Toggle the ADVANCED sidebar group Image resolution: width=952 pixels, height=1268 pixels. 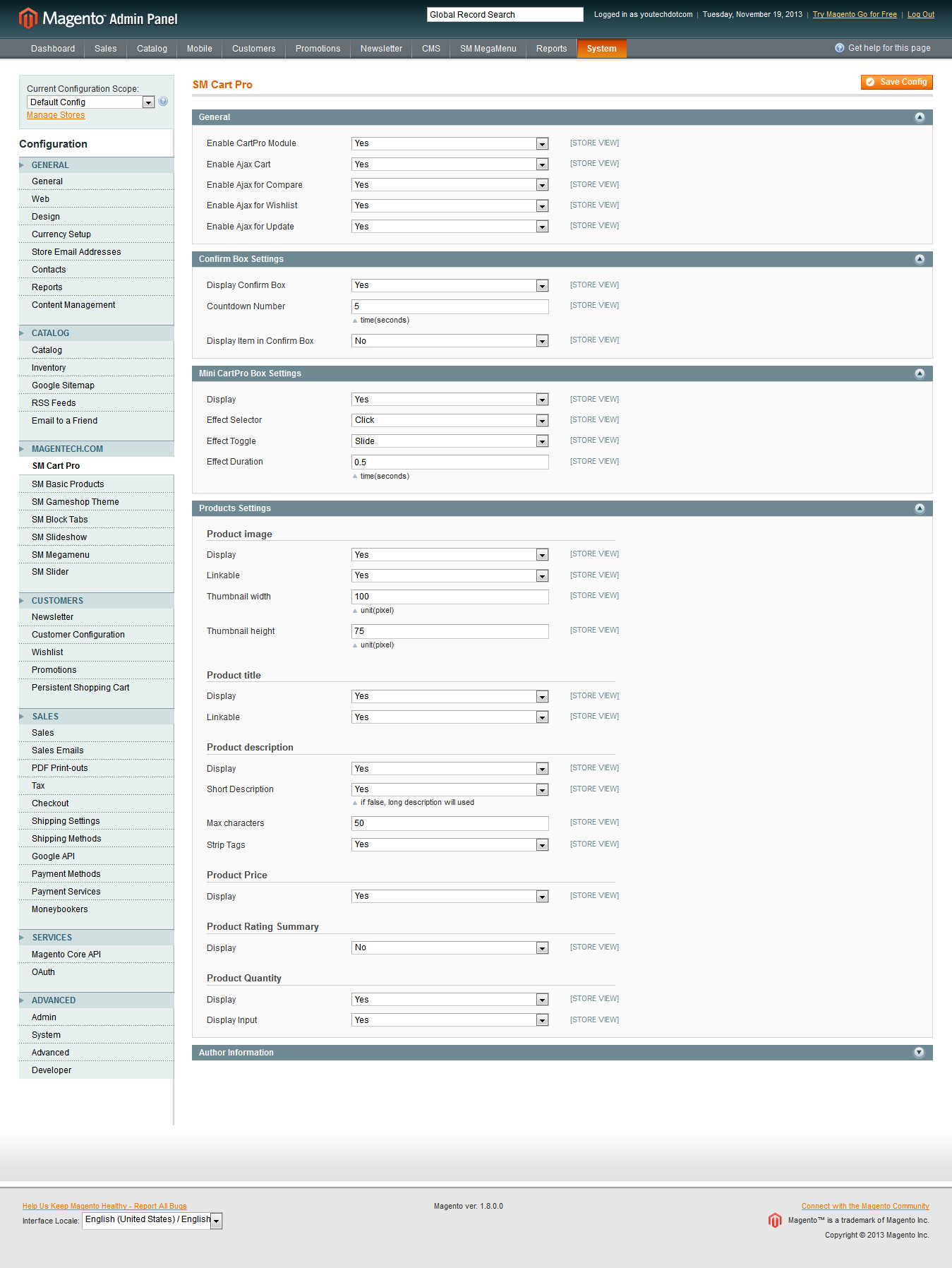[x=96, y=1000]
